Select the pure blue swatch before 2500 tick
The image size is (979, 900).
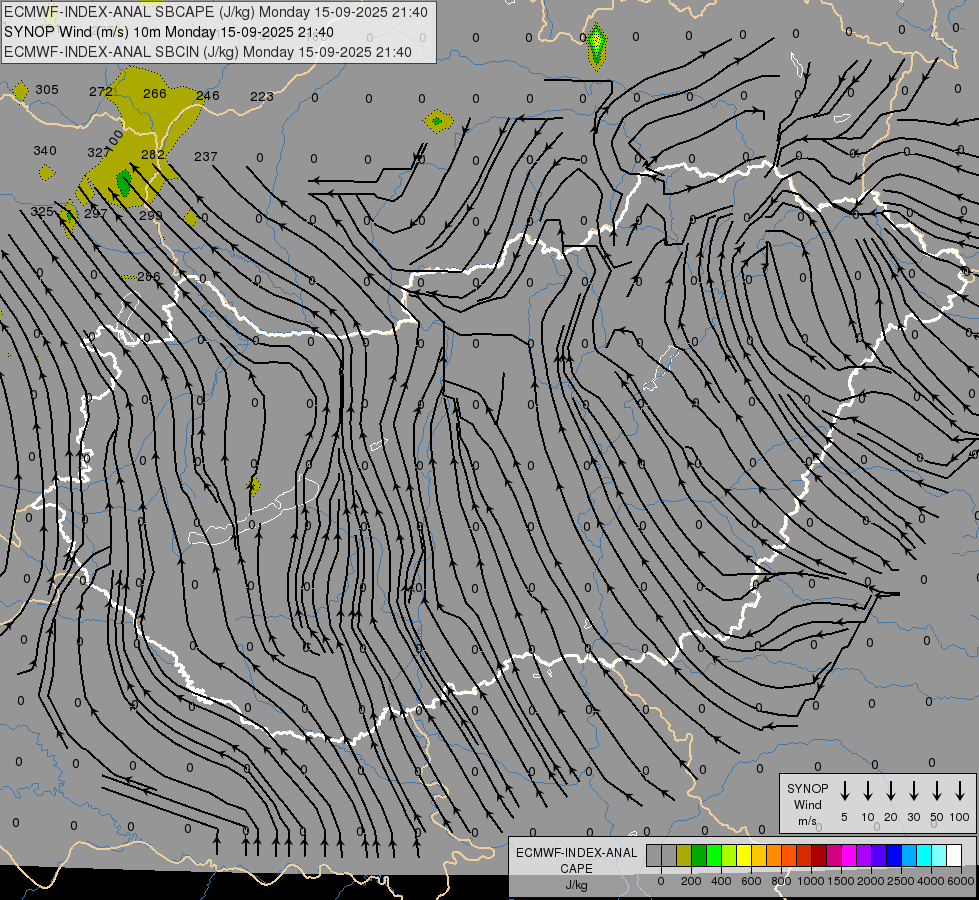[894, 856]
